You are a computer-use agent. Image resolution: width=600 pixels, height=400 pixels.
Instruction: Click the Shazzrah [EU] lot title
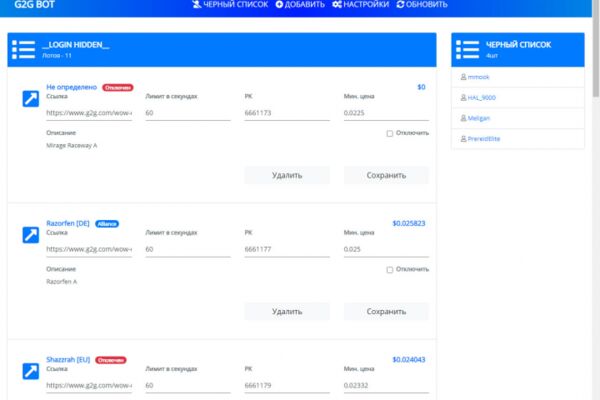click(68, 359)
